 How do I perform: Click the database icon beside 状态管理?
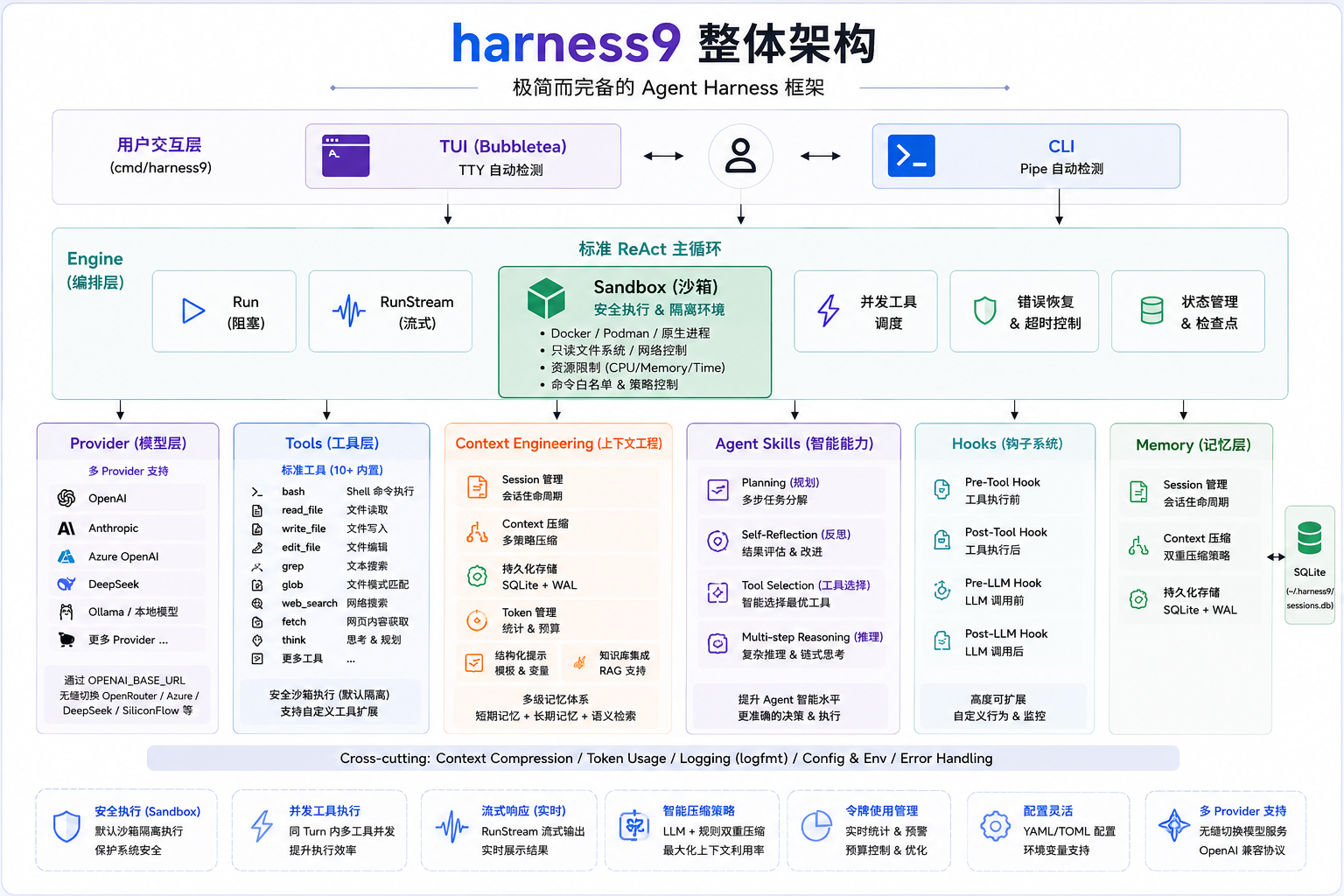[x=1151, y=310]
